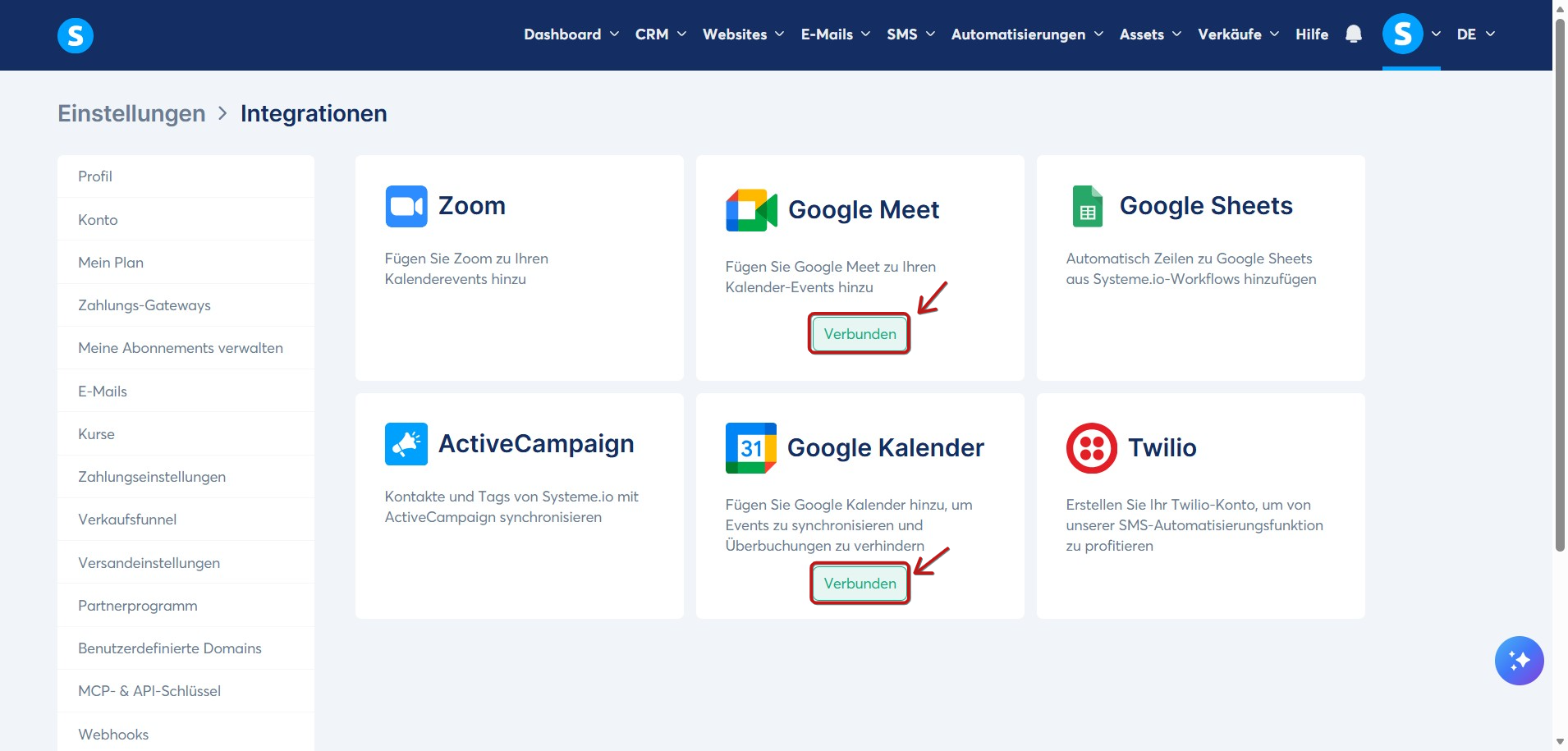Screen dimensions: 1568x751
Task: Open Versandeinstellungen settings
Action: (186, 563)
